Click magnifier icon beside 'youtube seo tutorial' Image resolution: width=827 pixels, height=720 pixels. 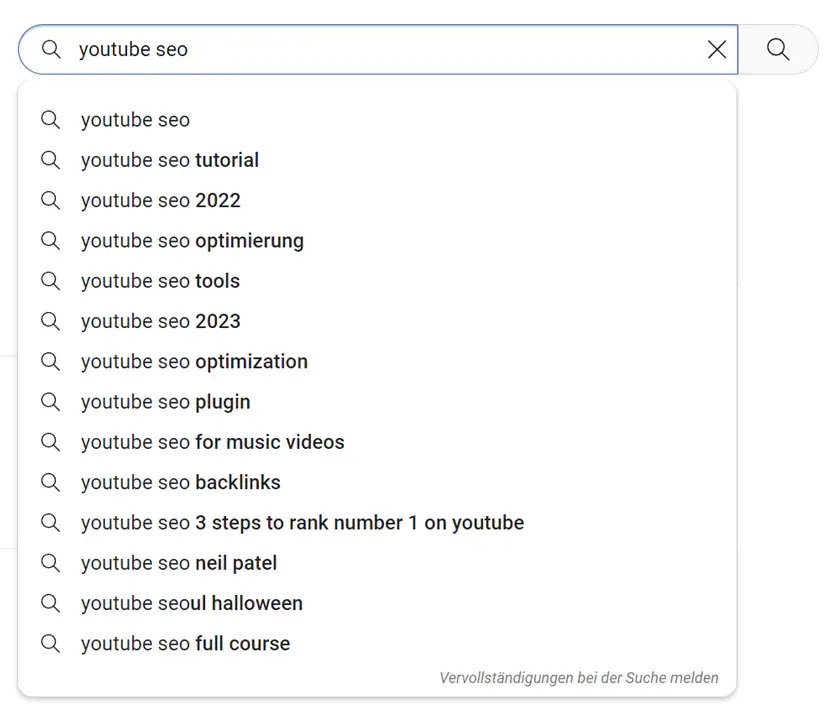pos(51,160)
